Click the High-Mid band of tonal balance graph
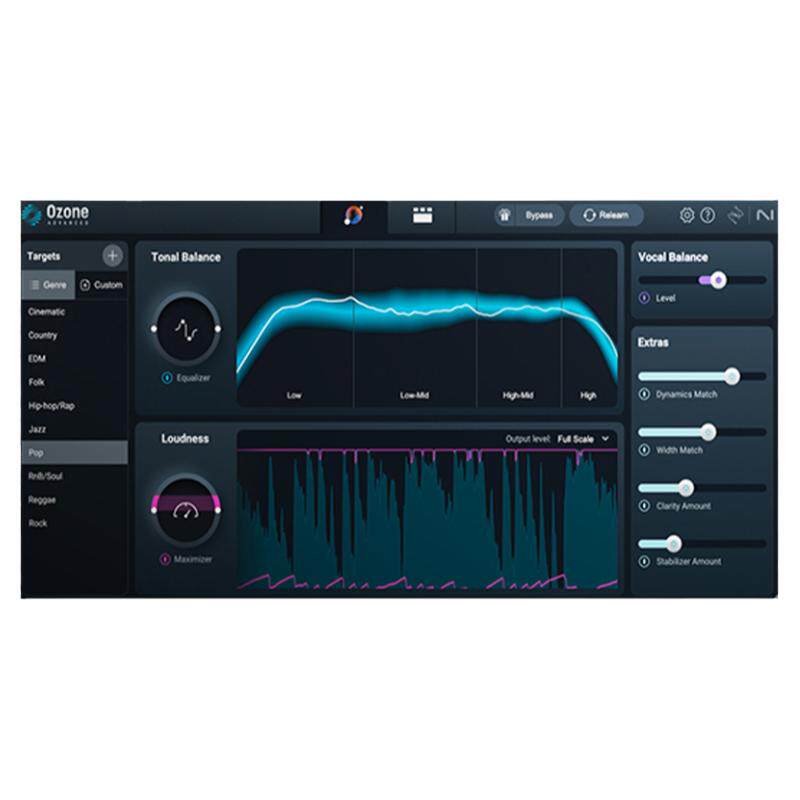 tap(519, 328)
